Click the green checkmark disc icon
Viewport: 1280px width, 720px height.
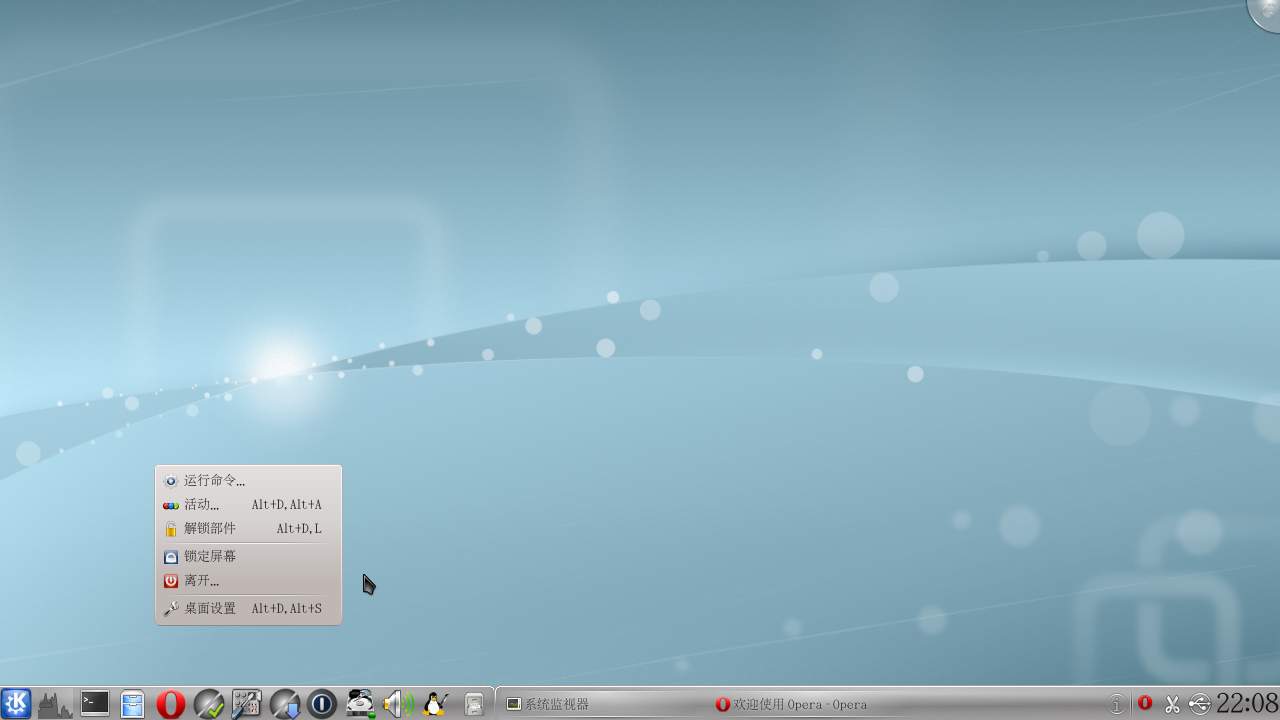click(209, 704)
